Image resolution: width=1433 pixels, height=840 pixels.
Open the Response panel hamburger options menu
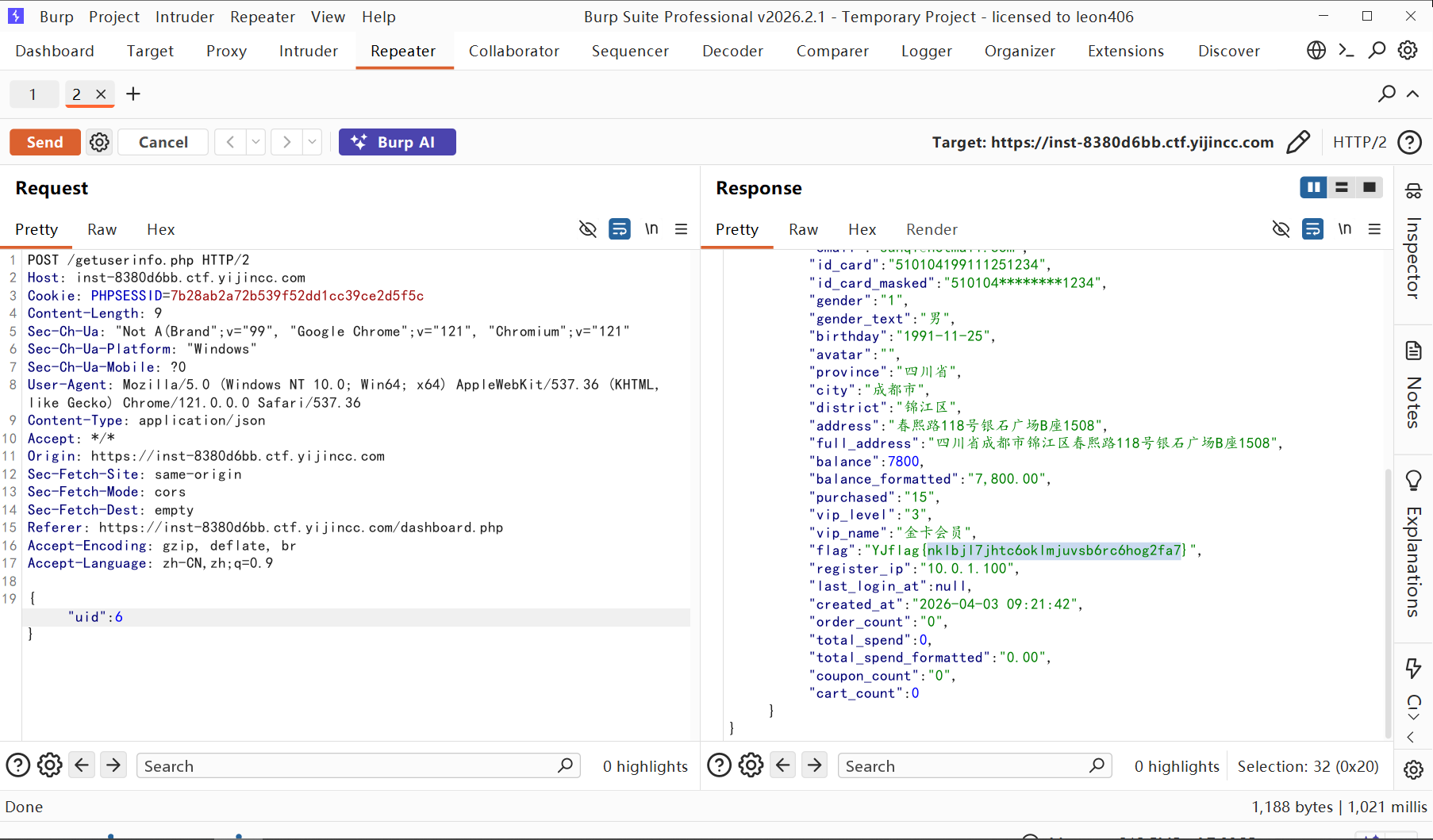pos(1375,229)
